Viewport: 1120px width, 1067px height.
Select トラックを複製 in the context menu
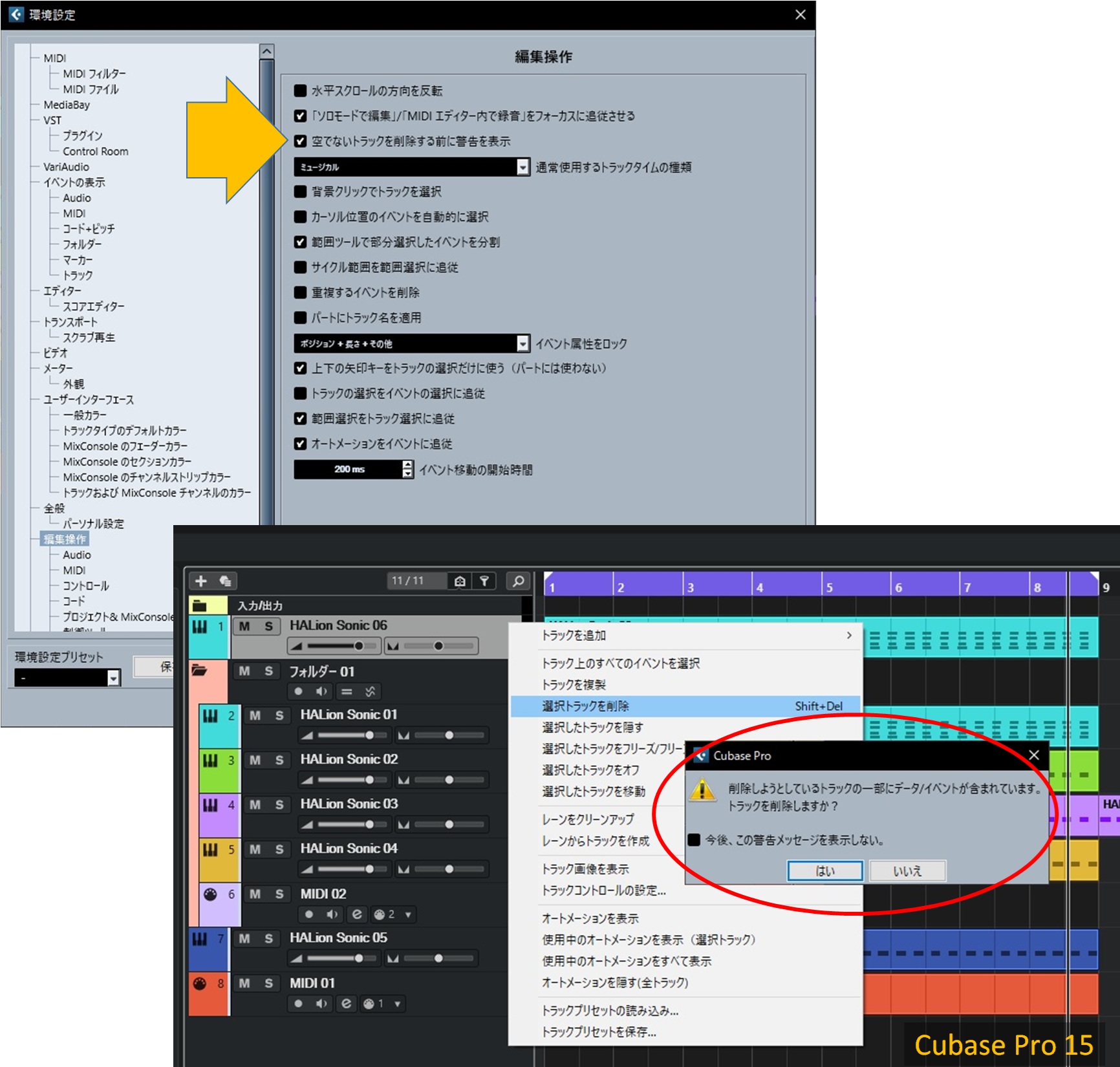(574, 684)
